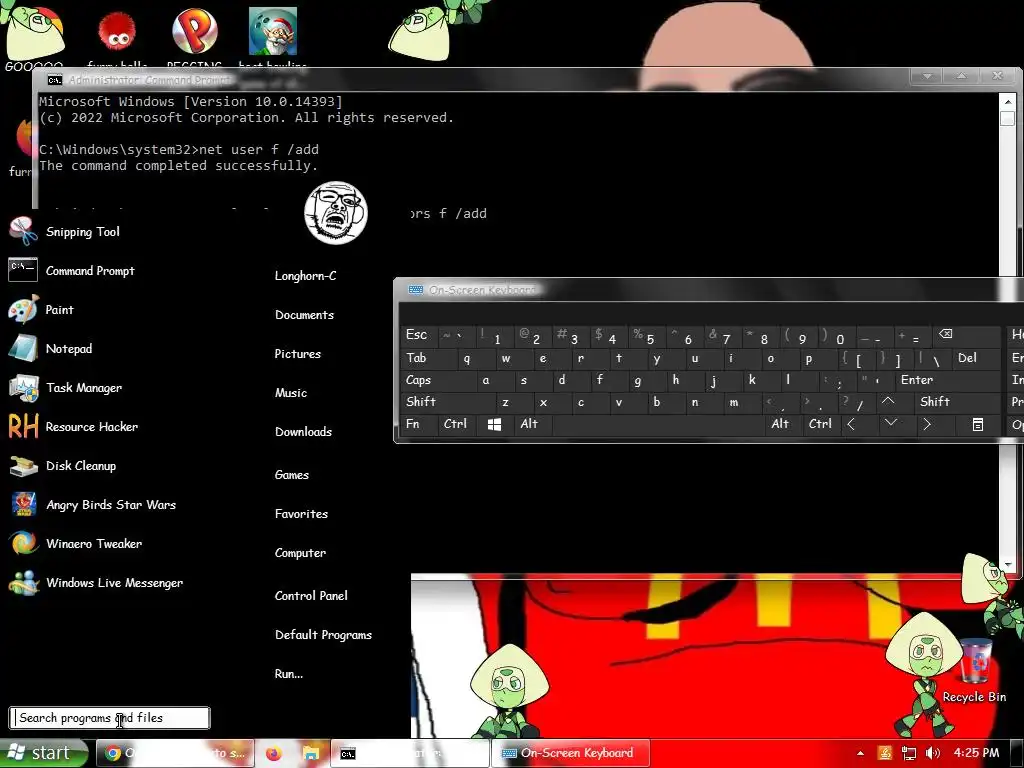Image resolution: width=1024 pixels, height=768 pixels.
Task: Click the menu key on on-screen keyboard
Action: coord(978,424)
